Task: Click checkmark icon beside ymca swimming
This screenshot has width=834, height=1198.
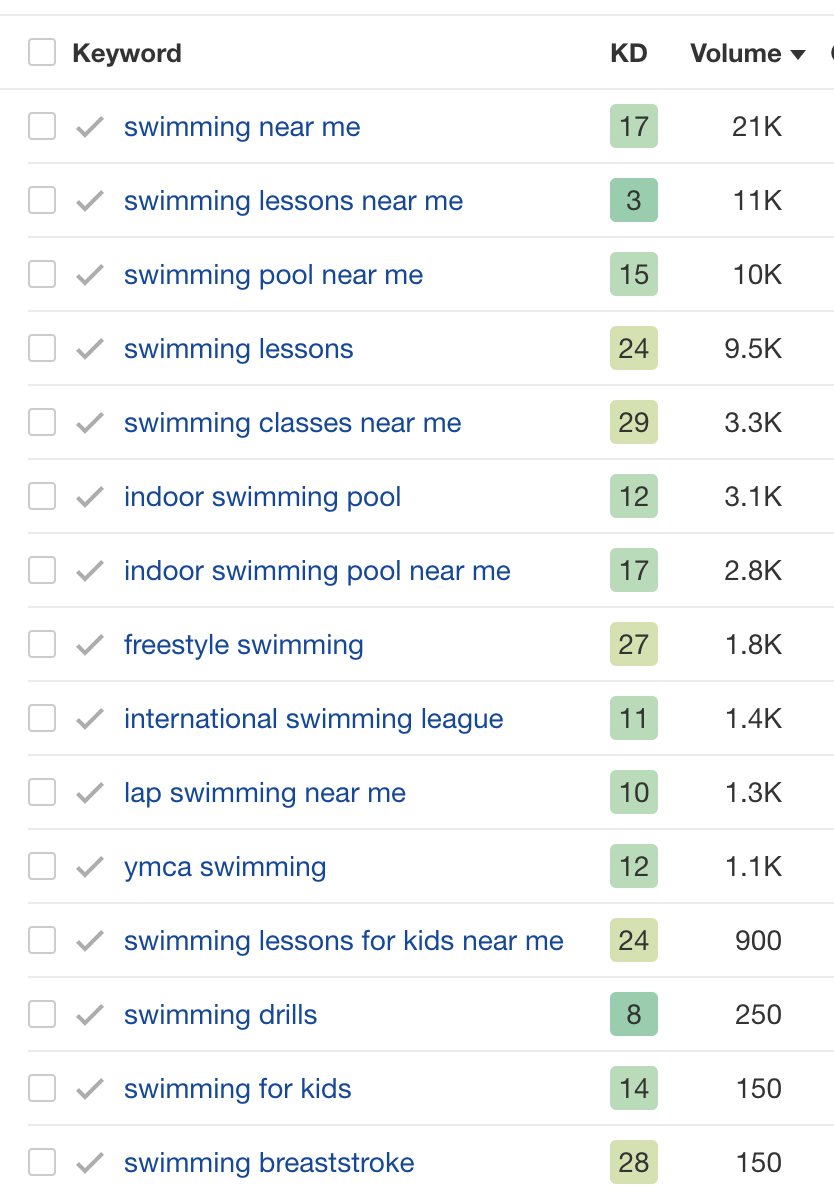Action: point(90,867)
